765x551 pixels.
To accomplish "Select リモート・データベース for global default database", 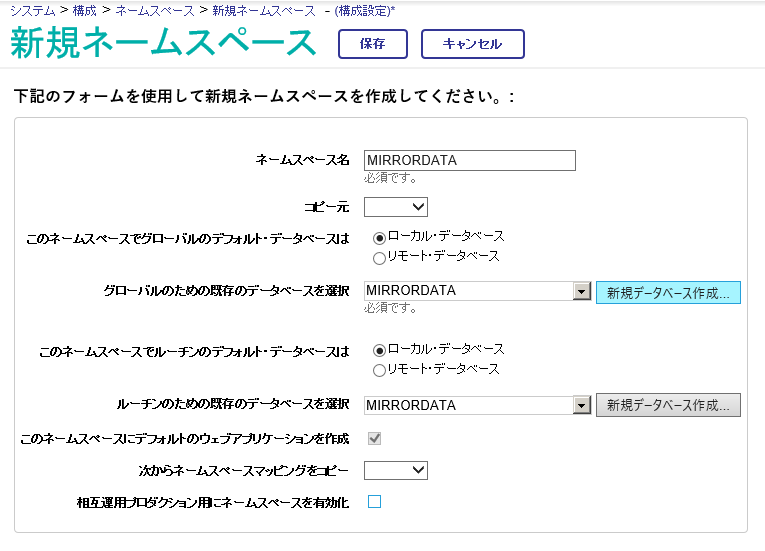I will [380, 258].
